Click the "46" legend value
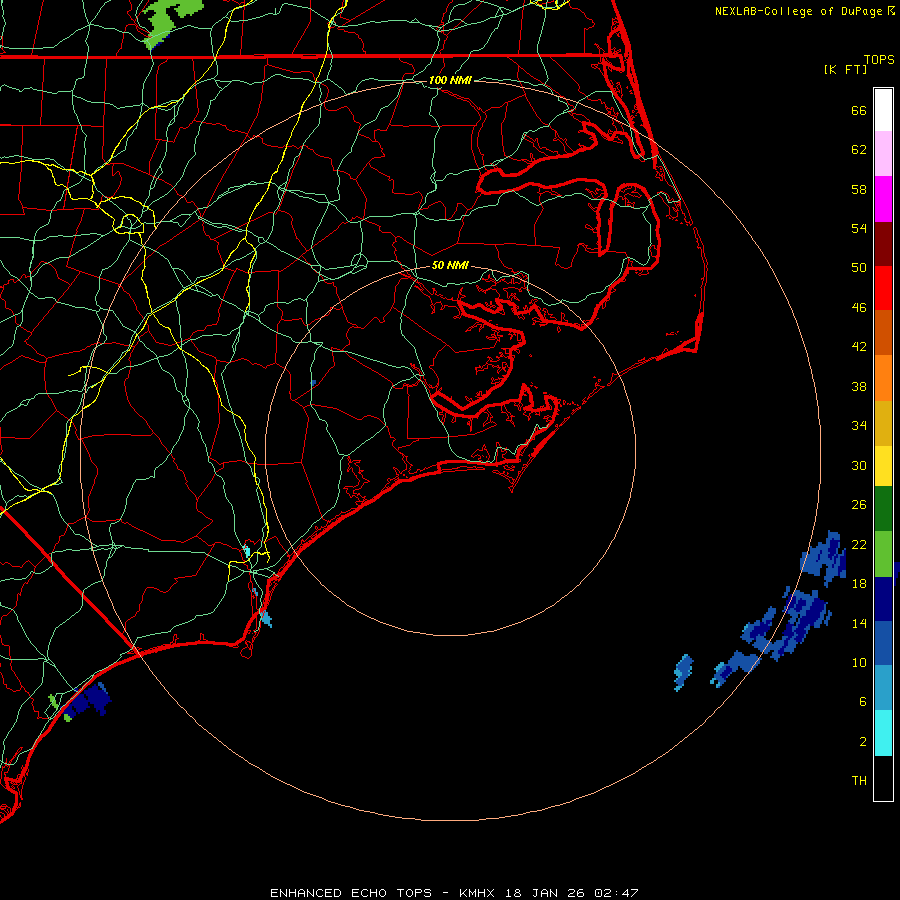 click(859, 308)
